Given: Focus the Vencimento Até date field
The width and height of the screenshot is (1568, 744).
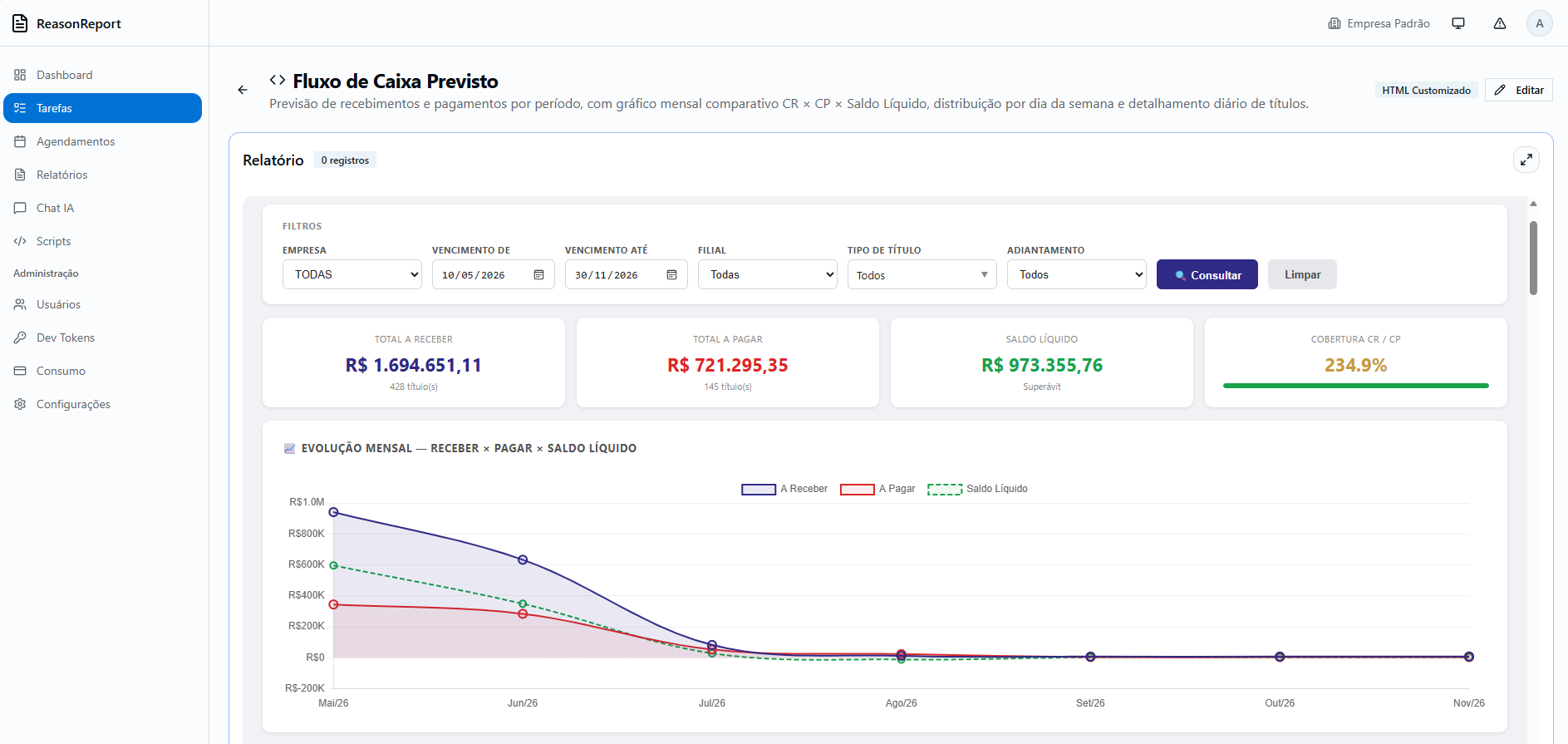Looking at the screenshot, I should (627, 274).
